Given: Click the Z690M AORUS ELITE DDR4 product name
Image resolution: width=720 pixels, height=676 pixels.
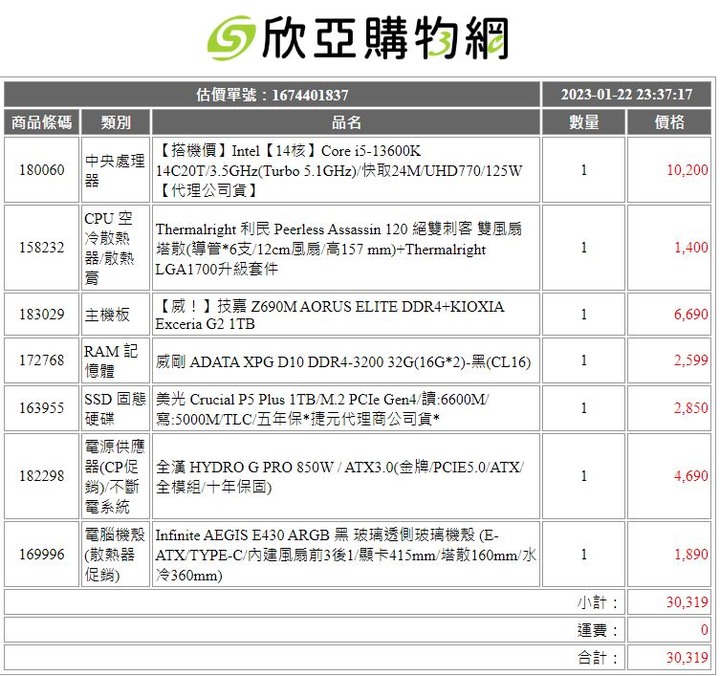Looking at the screenshot, I should (x=330, y=315).
